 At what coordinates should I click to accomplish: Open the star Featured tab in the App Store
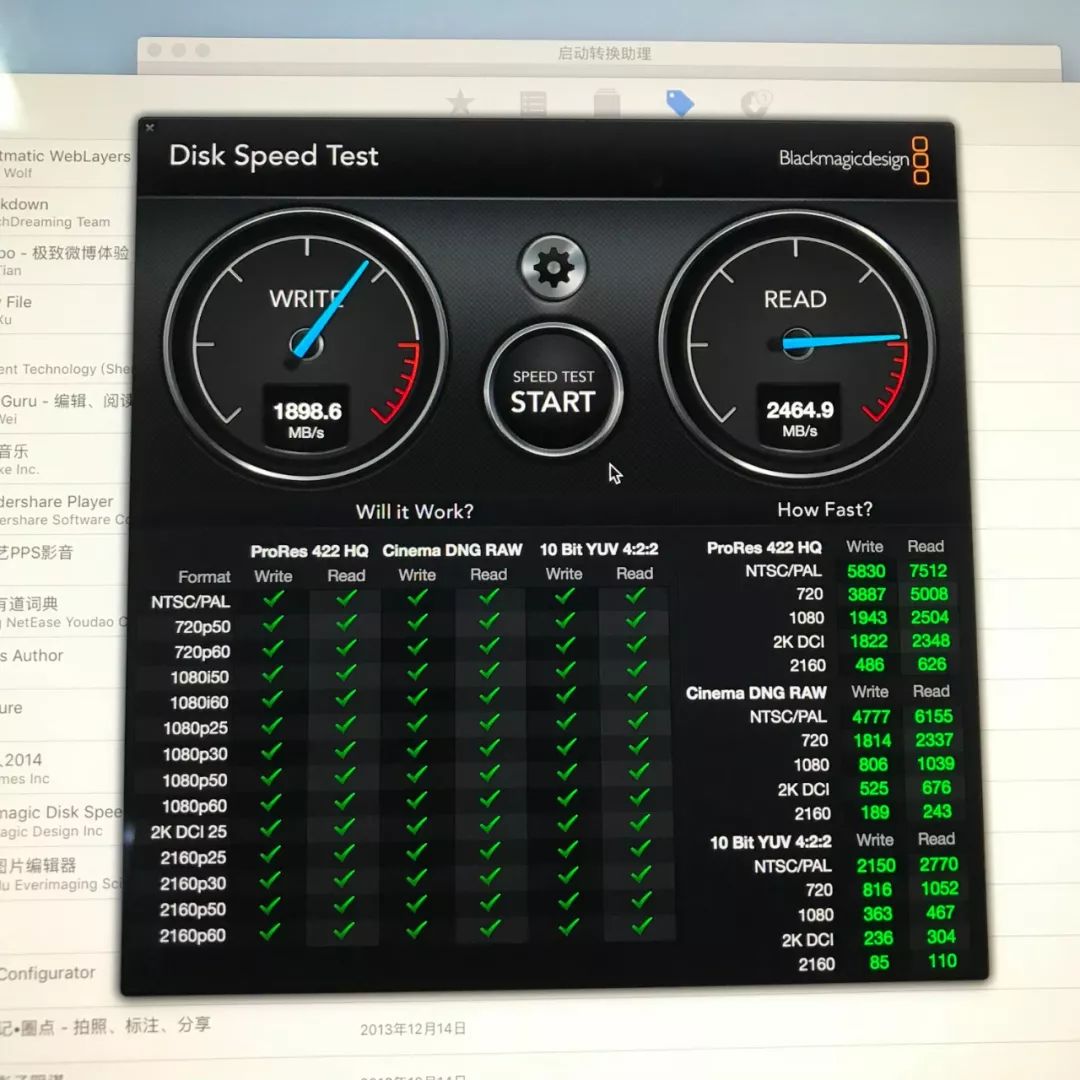[x=460, y=103]
